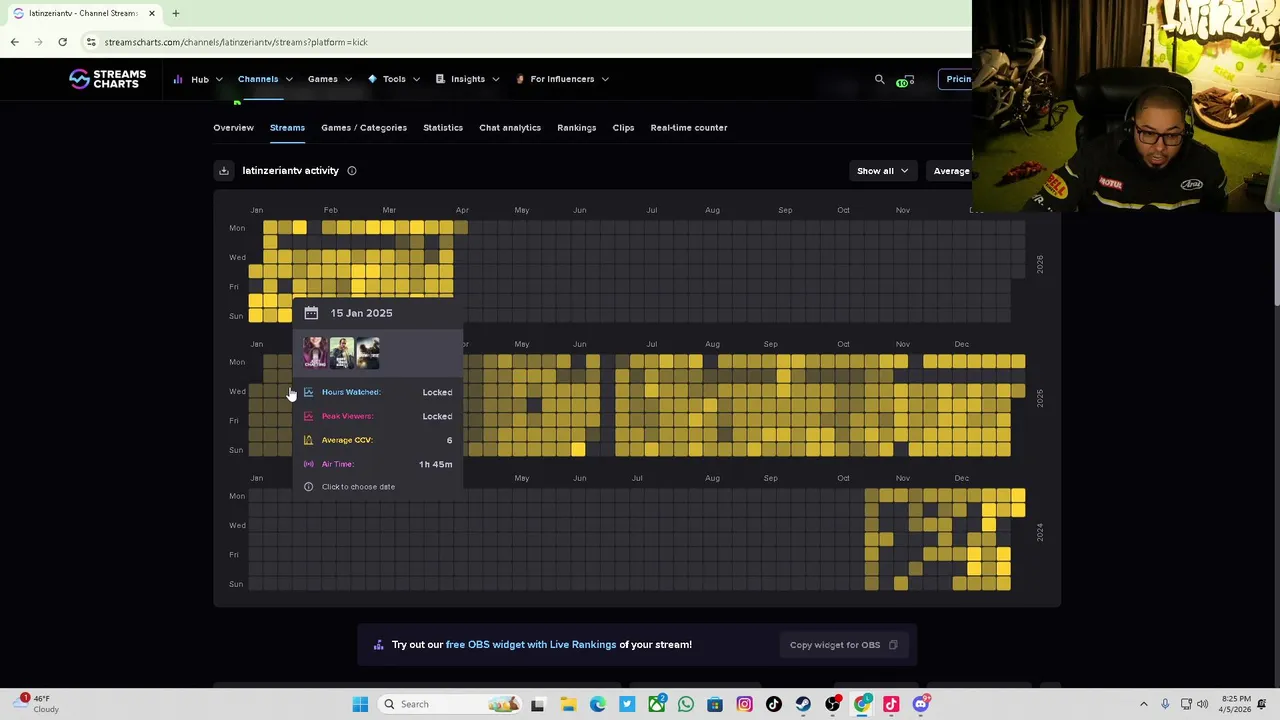Reload the browser page
This screenshot has width=1280, height=720.
click(62, 42)
